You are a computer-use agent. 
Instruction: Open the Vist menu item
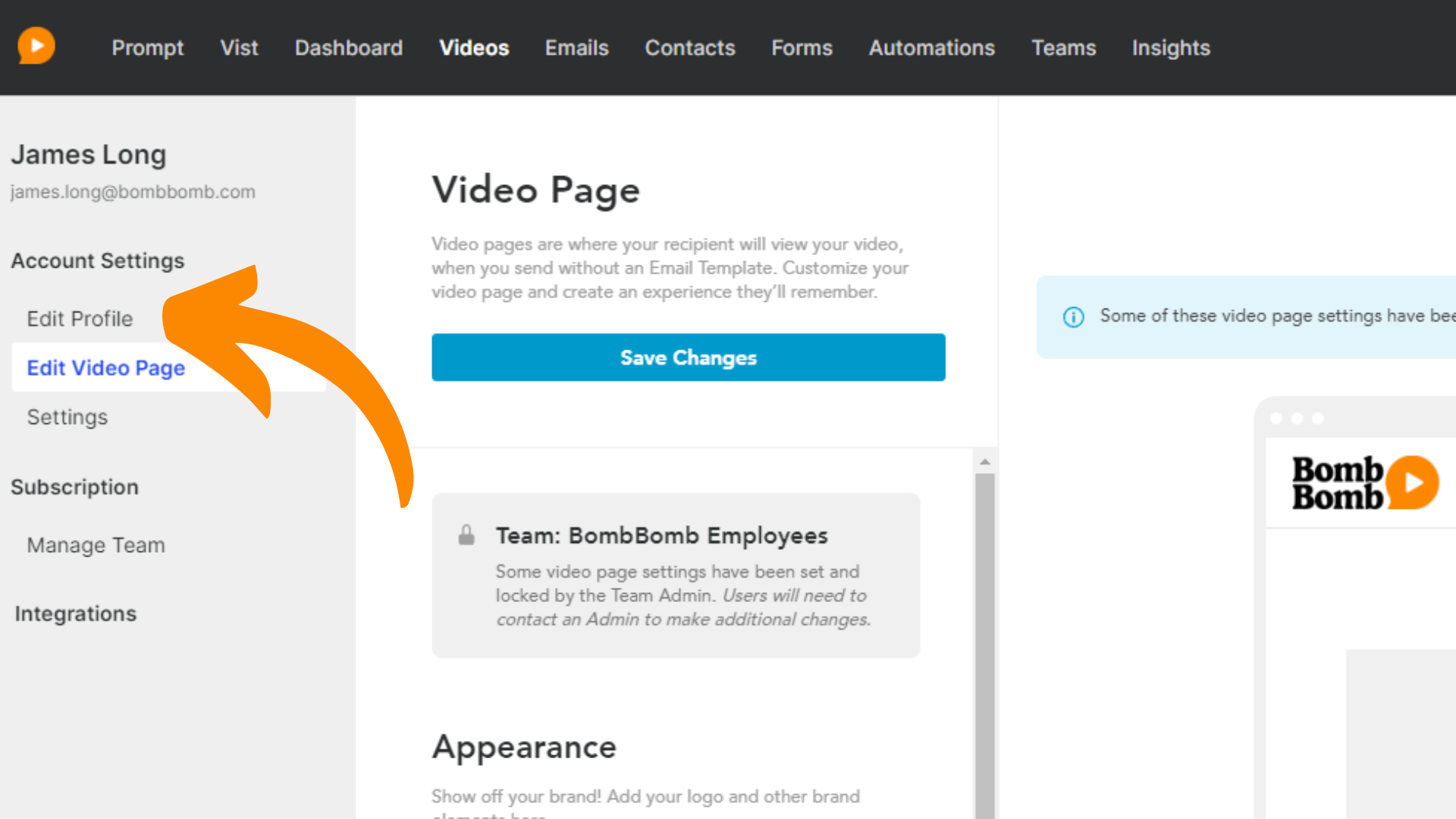click(x=239, y=48)
